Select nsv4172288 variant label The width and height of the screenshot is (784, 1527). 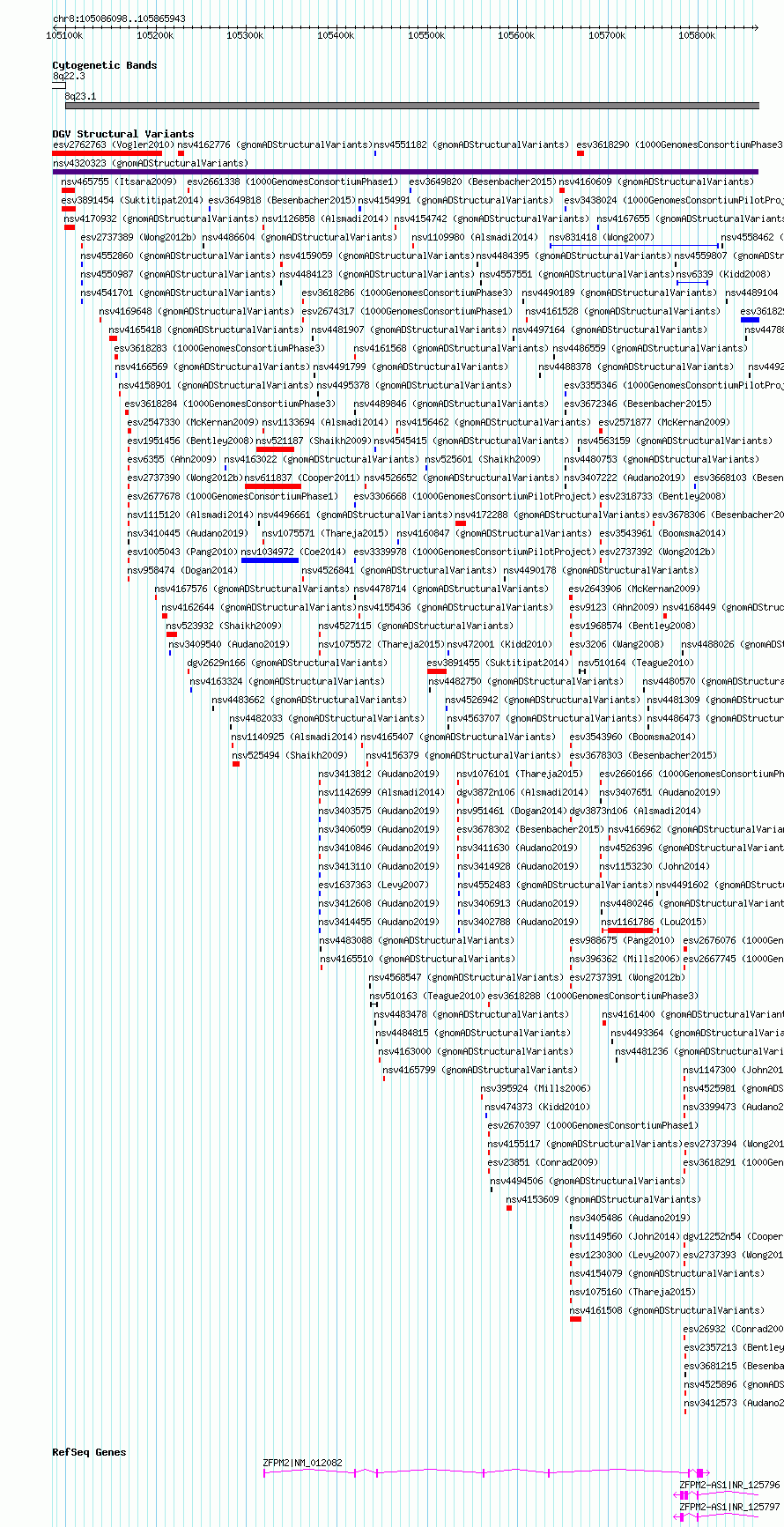coord(553,515)
